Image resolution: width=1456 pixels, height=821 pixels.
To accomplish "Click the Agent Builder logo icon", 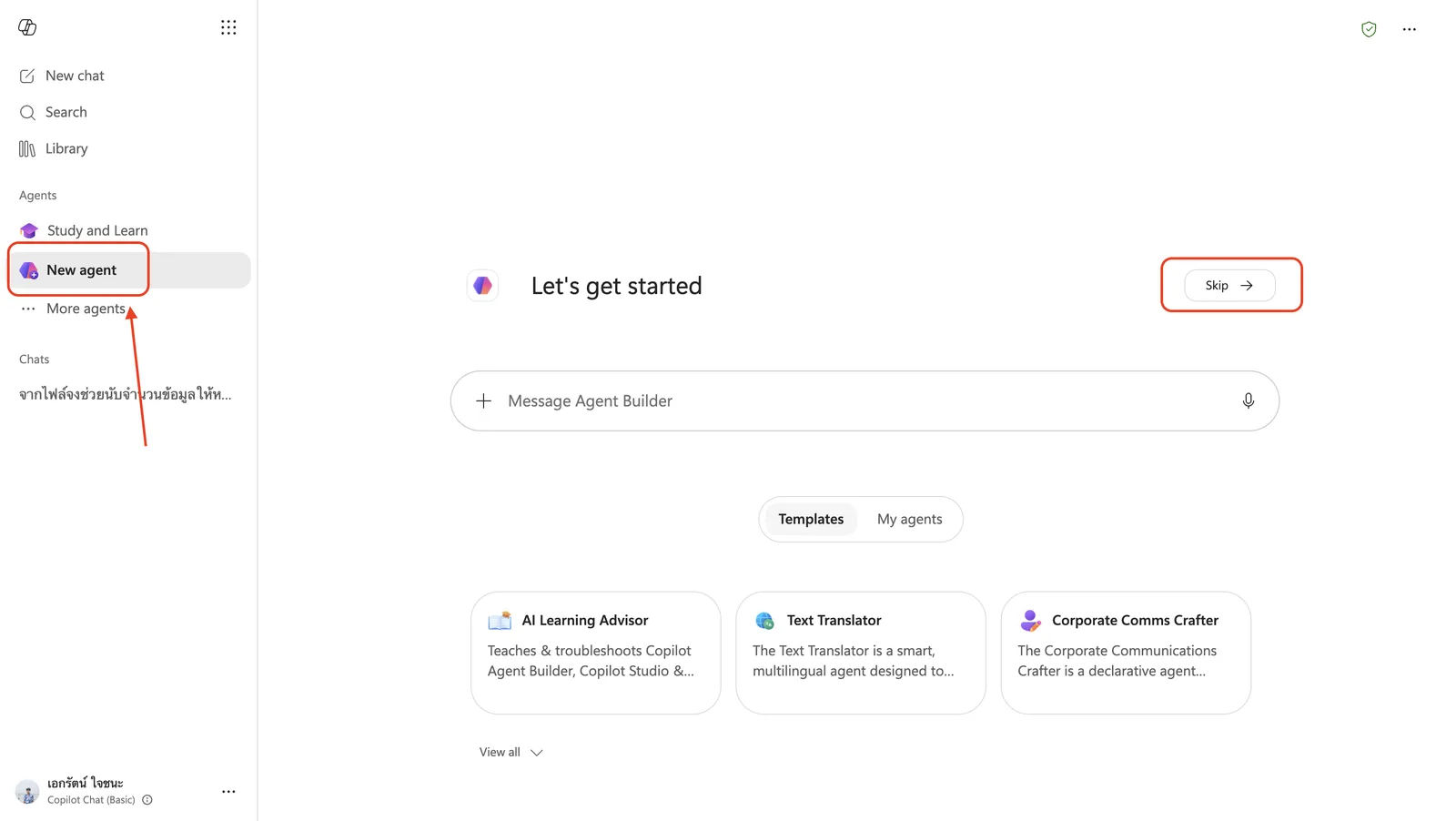I will pyautogui.click(x=482, y=286).
